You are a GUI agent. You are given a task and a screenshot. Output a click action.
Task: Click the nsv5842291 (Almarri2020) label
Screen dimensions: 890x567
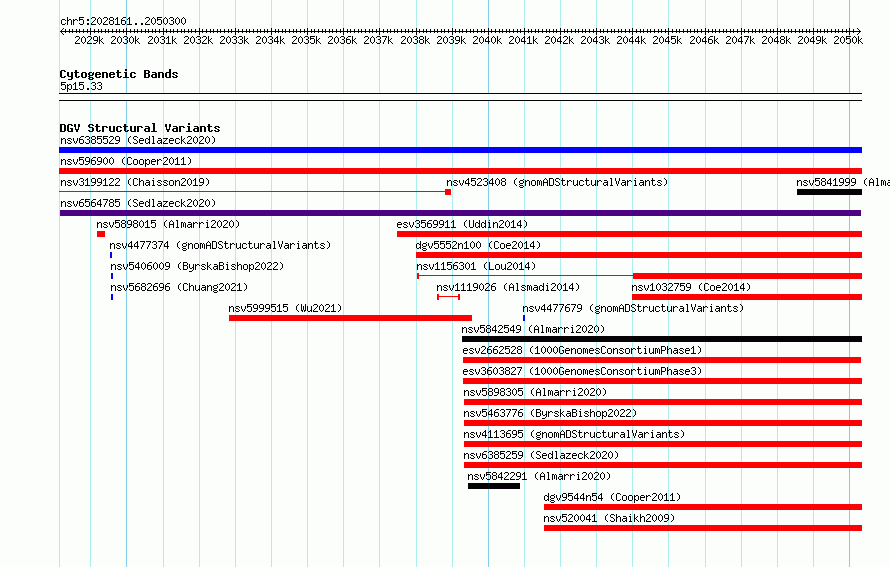pyautogui.click(x=539, y=476)
